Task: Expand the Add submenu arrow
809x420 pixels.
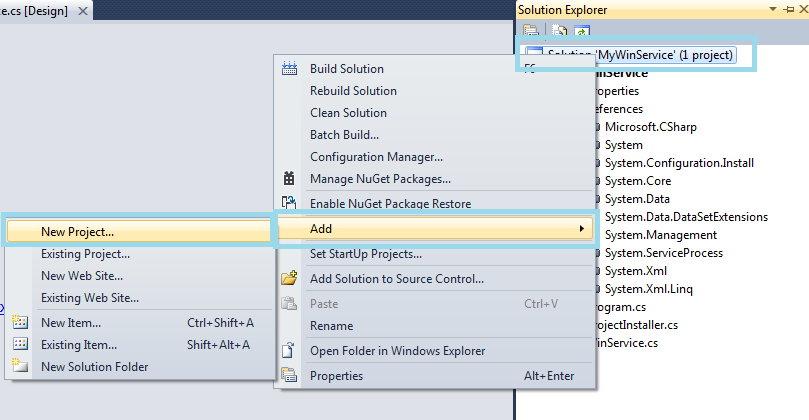Action: coord(582,229)
